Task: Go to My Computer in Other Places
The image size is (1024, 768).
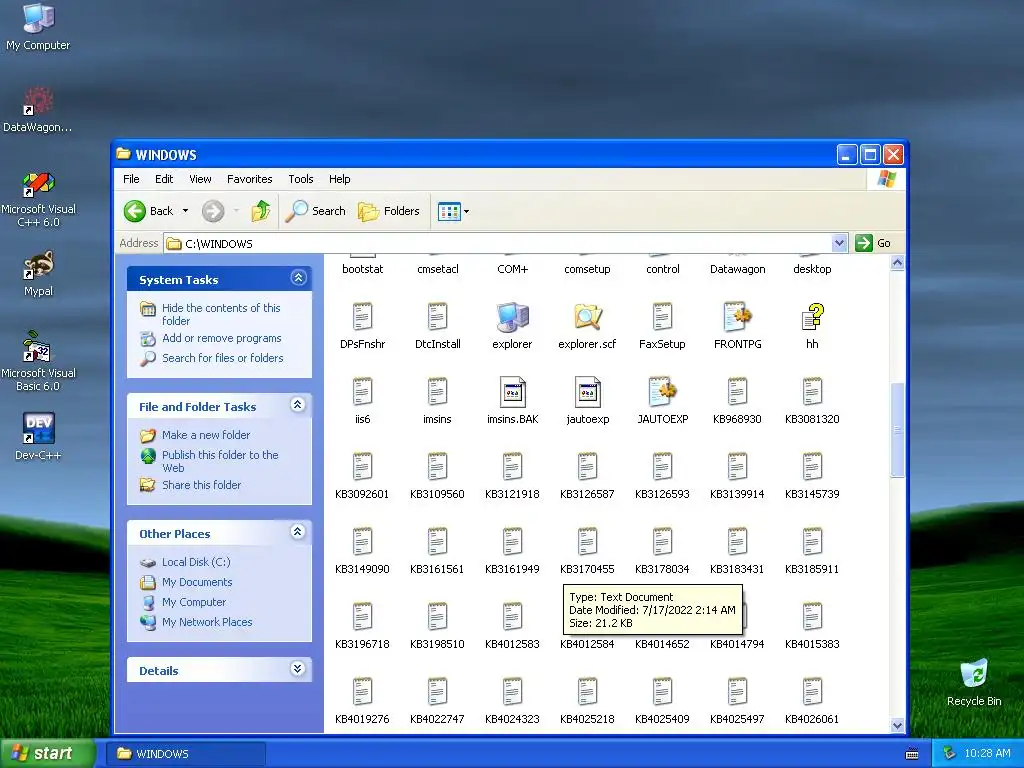Action: pos(194,602)
